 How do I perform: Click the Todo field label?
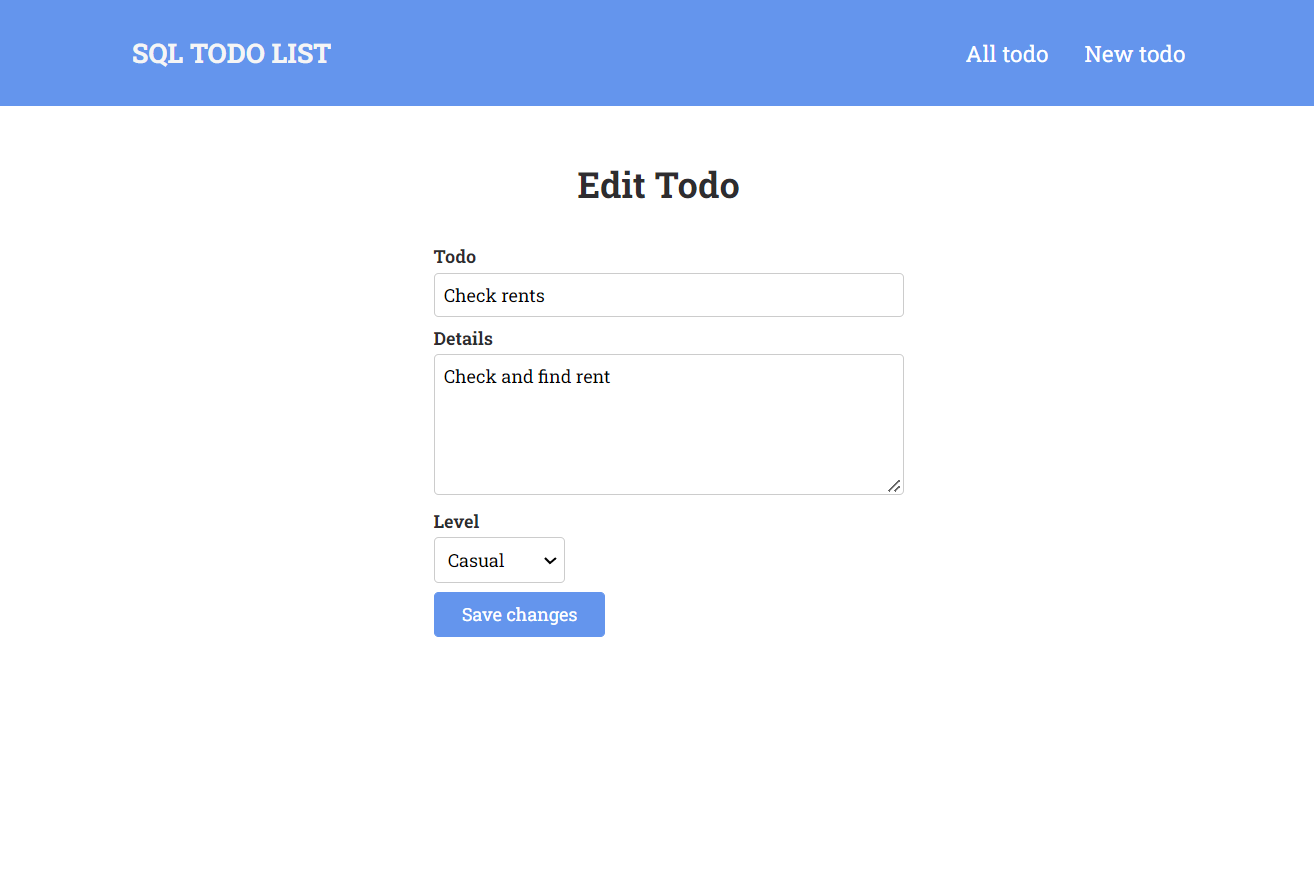(455, 257)
